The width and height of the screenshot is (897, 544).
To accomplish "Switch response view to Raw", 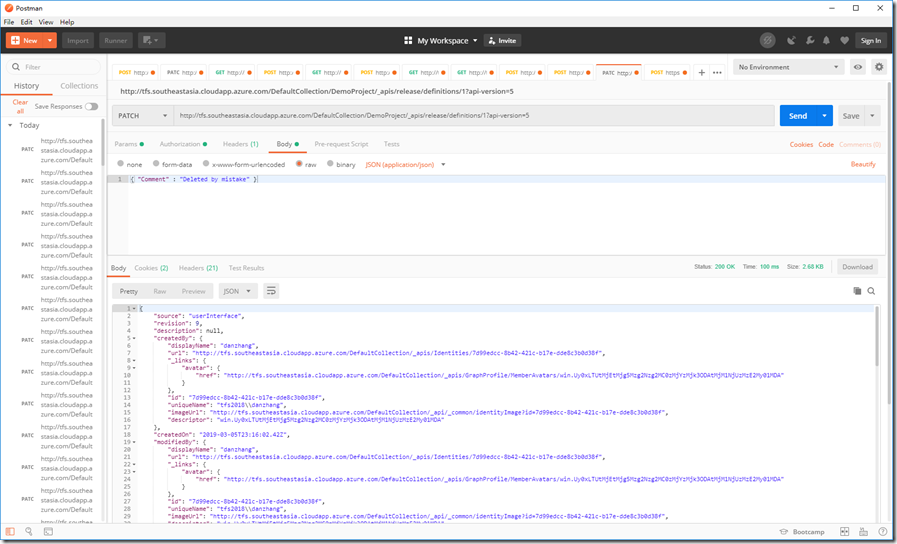I will coord(160,291).
